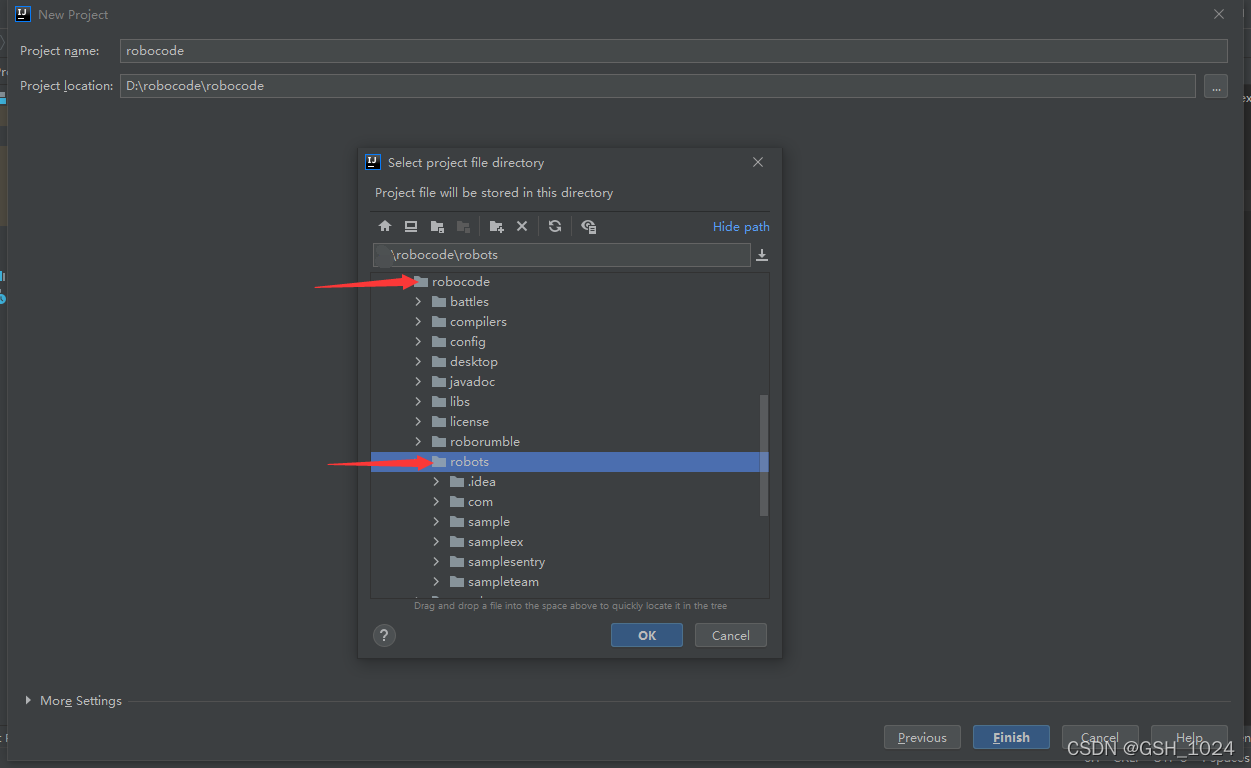Click the Project directory toolbar icon

coord(437,227)
